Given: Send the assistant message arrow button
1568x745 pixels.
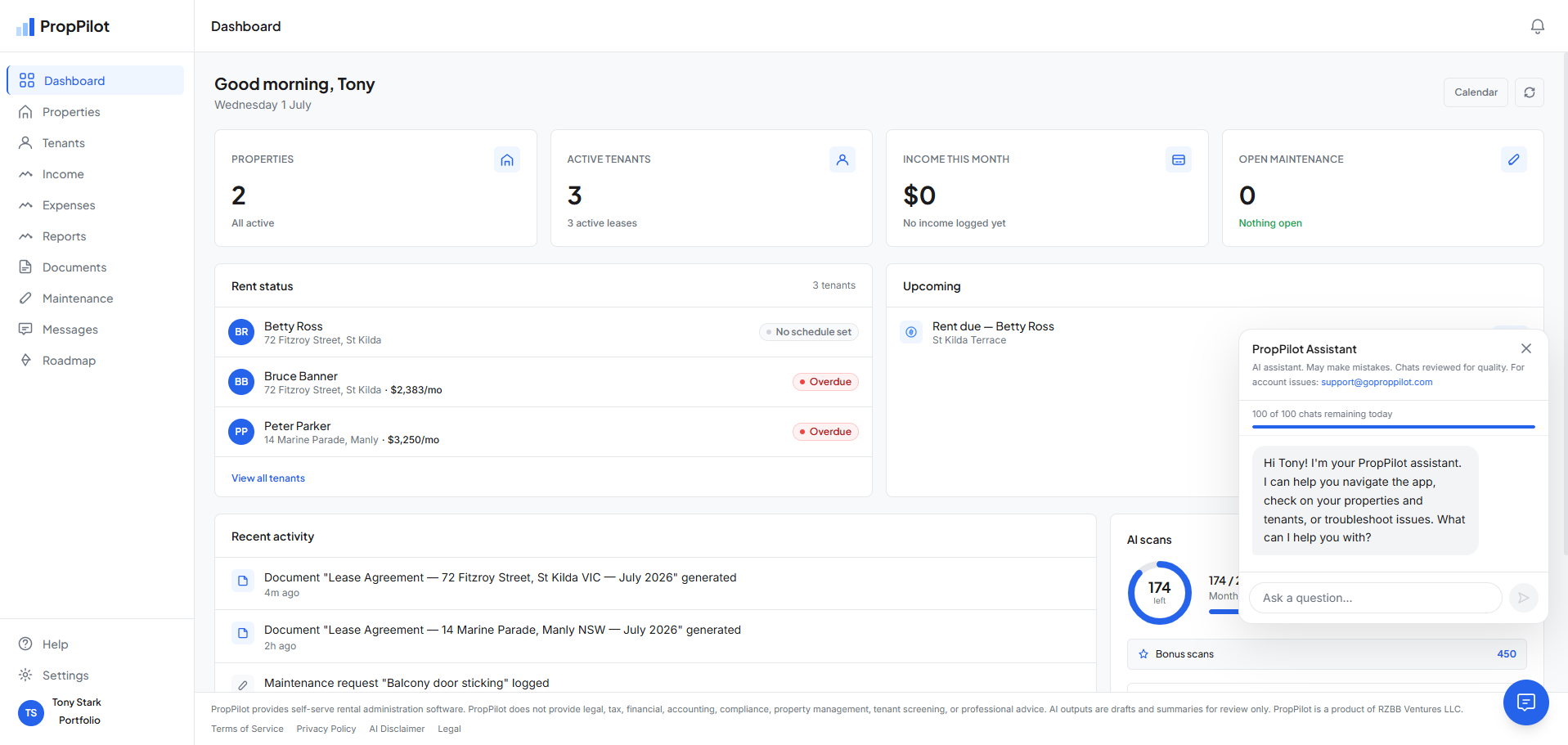Looking at the screenshot, I should click(x=1523, y=598).
